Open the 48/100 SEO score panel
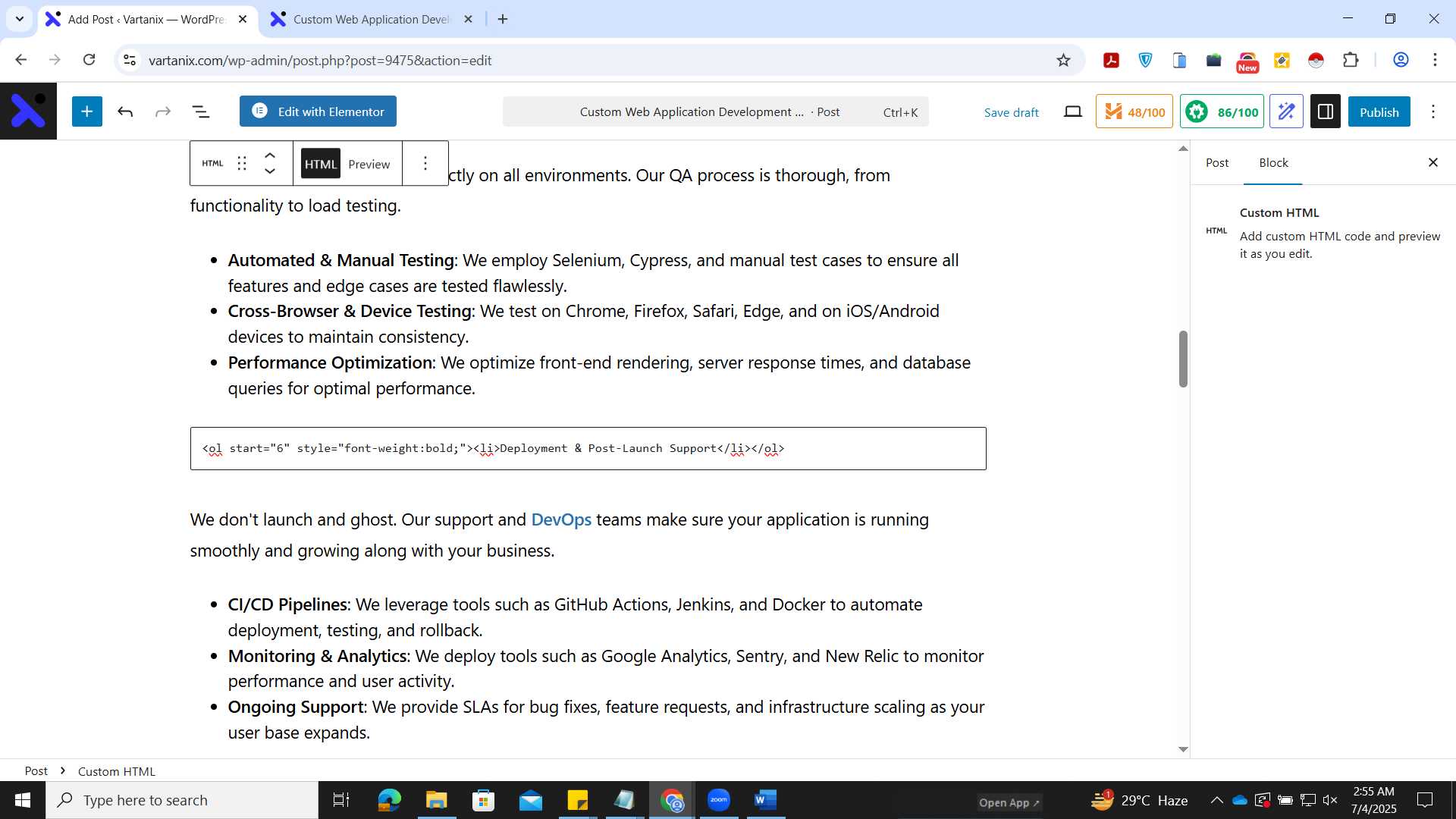Viewport: 1456px width, 819px height. coord(1134,112)
